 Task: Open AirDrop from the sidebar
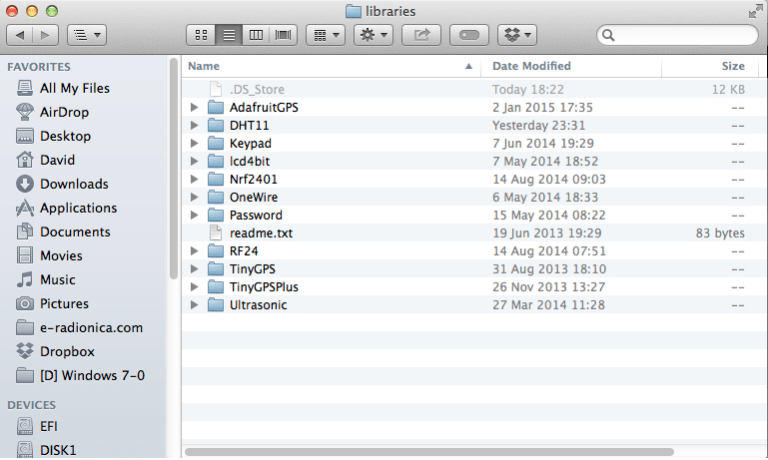(x=65, y=112)
